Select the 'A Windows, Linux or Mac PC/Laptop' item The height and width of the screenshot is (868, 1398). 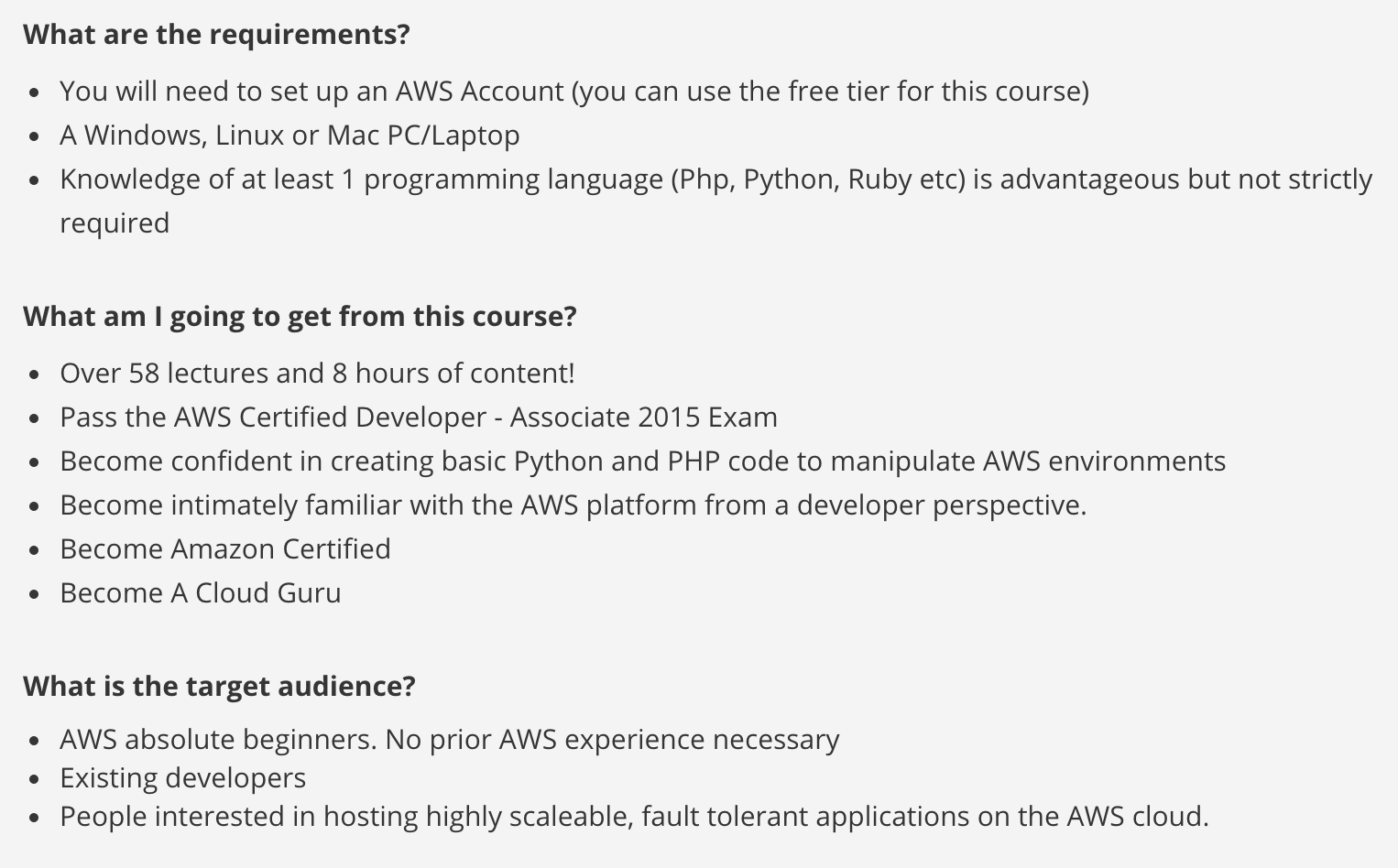coord(289,136)
